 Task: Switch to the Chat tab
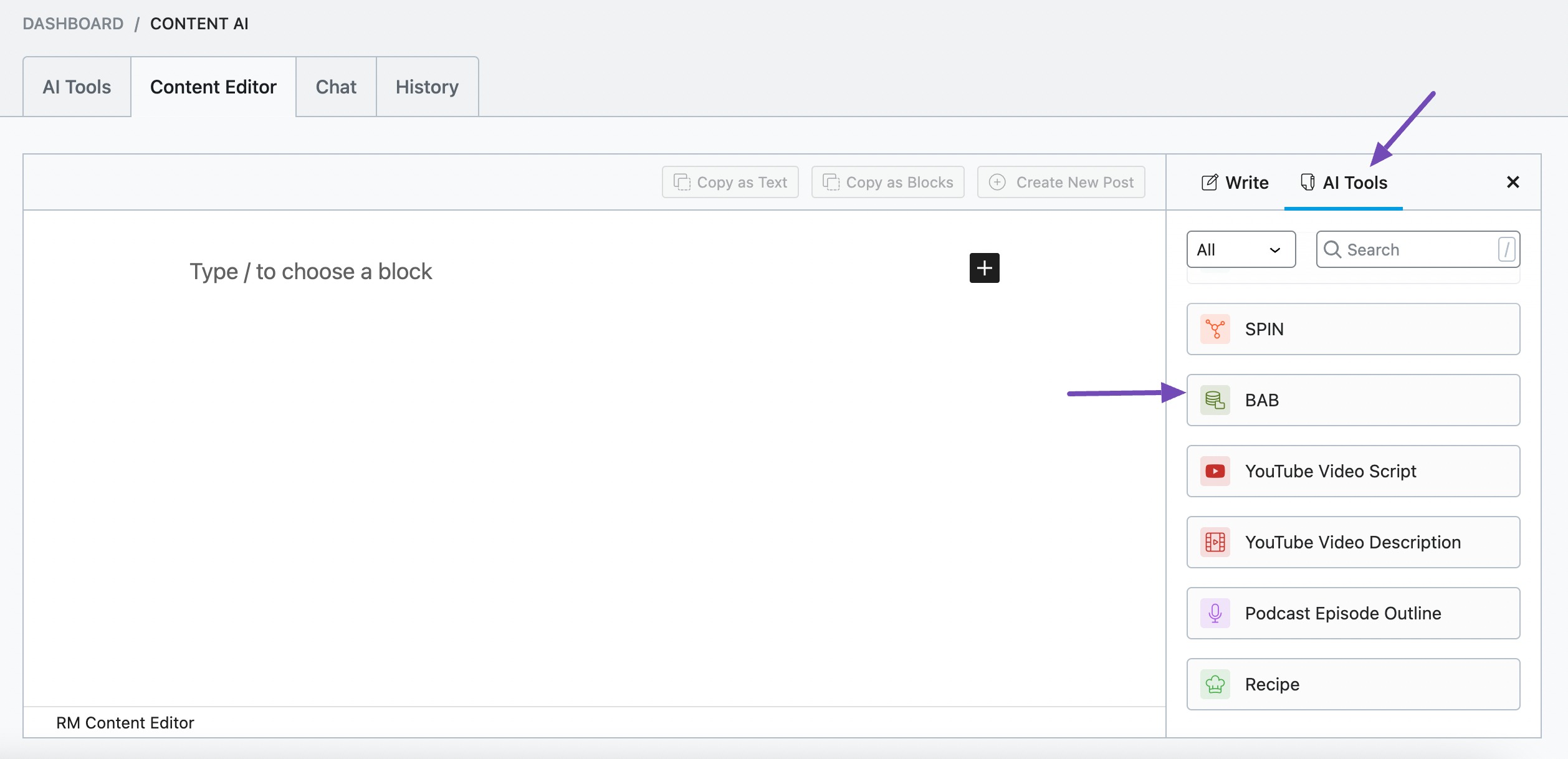click(336, 86)
